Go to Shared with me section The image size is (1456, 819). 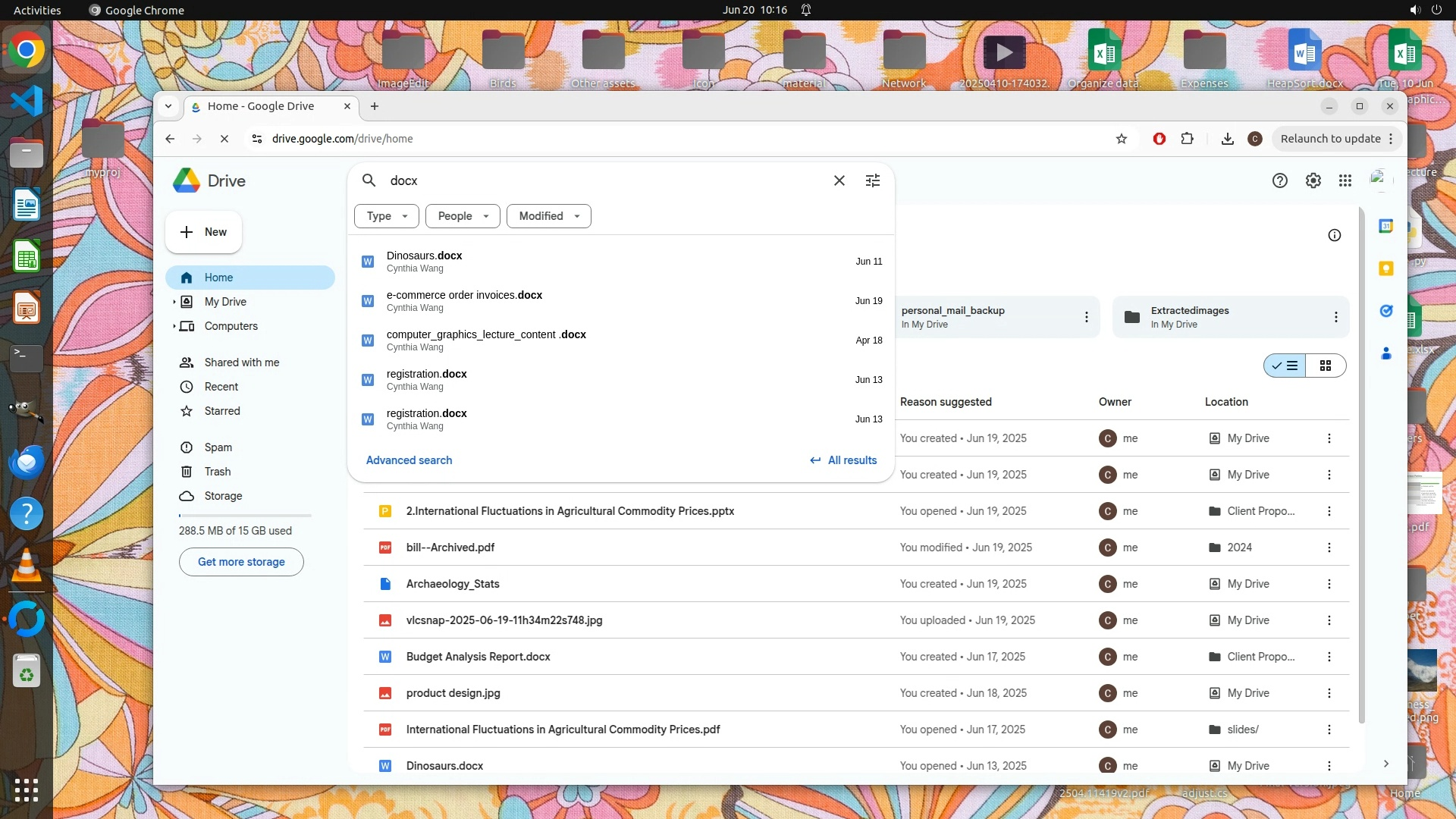[241, 362]
